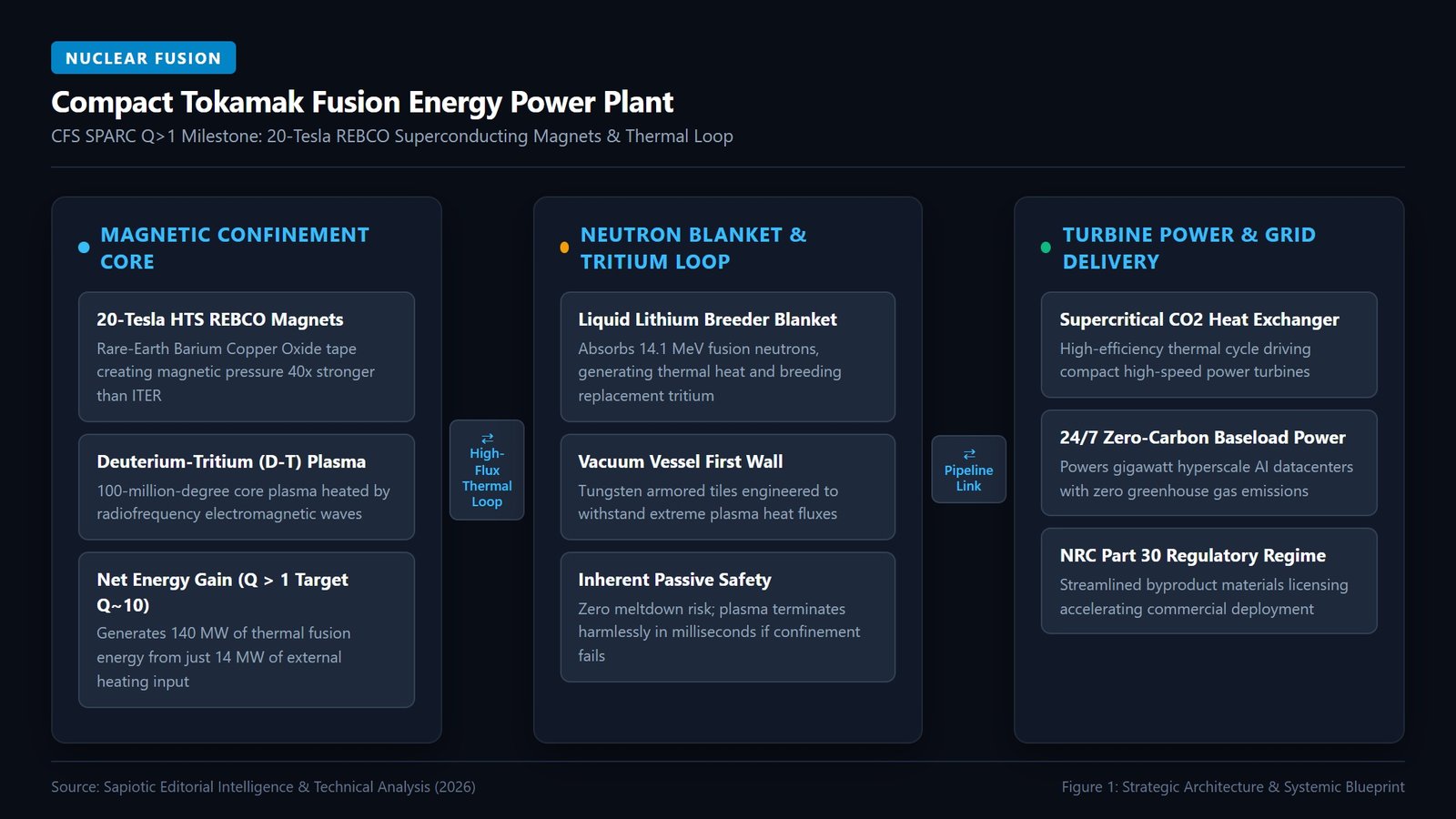
Task: Click the "Turbine Power & Grid Delivery" column heading
Action: 1189,248
